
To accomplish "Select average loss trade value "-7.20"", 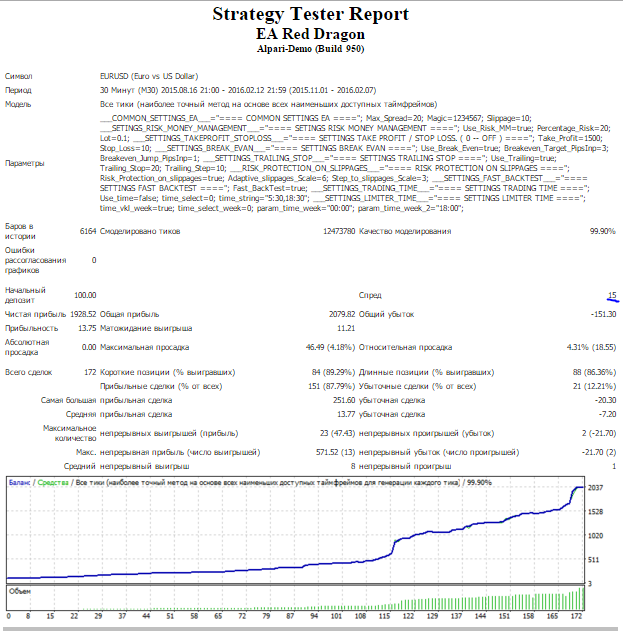I will [x=607, y=414].
